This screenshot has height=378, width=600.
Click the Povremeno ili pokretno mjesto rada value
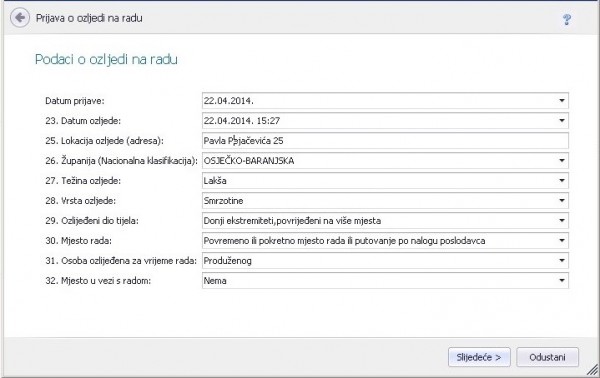click(x=344, y=241)
